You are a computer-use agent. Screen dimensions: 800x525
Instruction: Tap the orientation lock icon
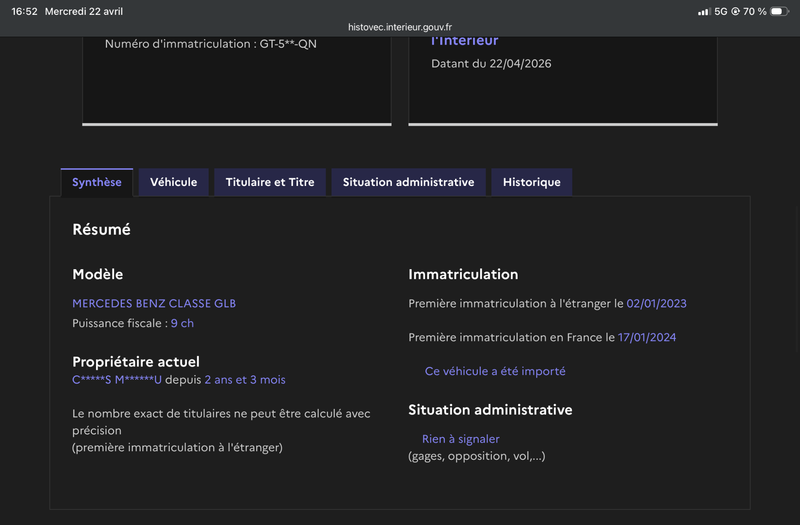pos(735,11)
